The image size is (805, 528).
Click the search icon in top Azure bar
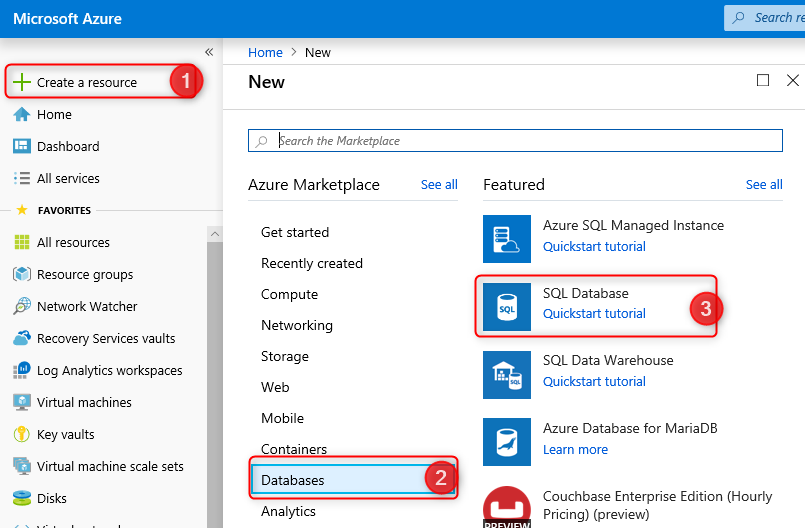[x=738, y=18]
